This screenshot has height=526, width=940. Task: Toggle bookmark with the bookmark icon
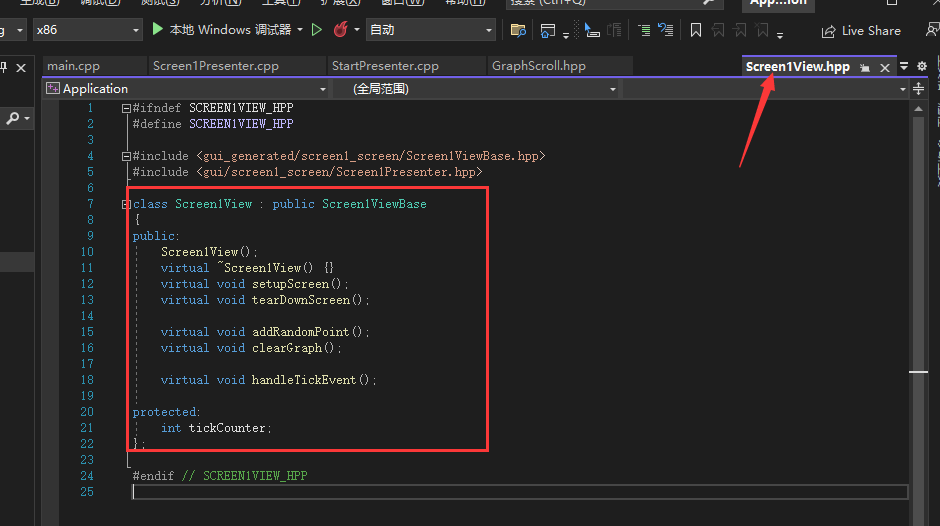coord(695,30)
